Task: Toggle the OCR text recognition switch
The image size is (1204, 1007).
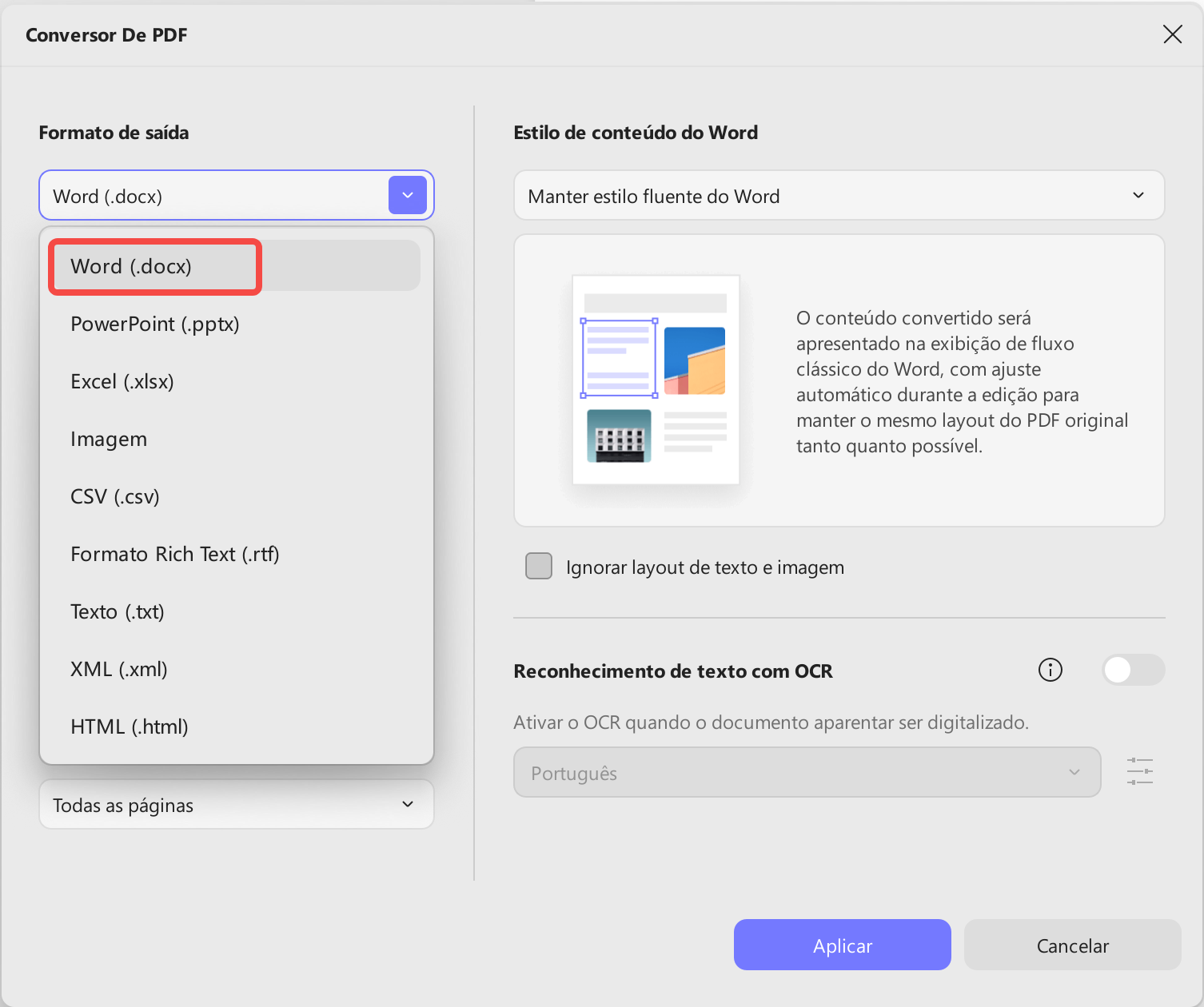Action: click(1133, 670)
